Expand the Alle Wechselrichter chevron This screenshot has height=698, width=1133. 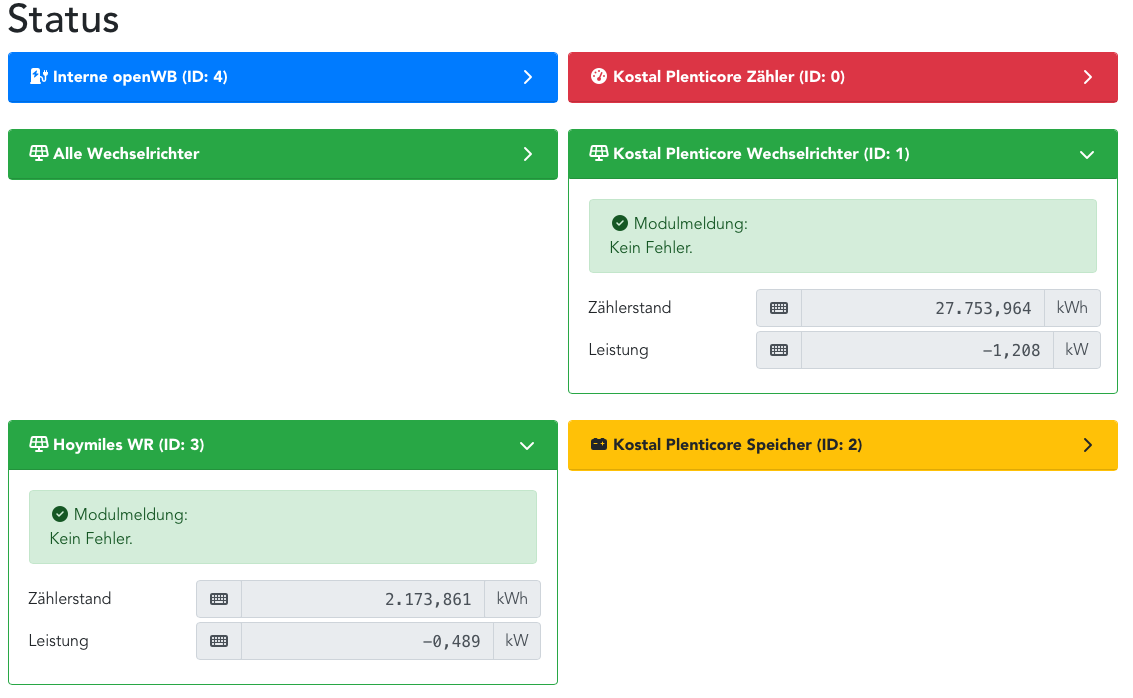[528, 154]
